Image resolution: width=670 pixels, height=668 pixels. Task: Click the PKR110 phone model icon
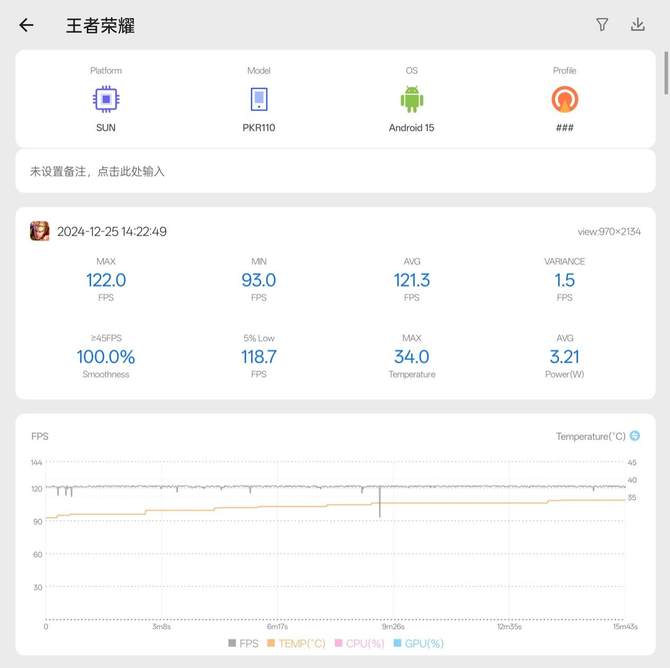click(258, 99)
